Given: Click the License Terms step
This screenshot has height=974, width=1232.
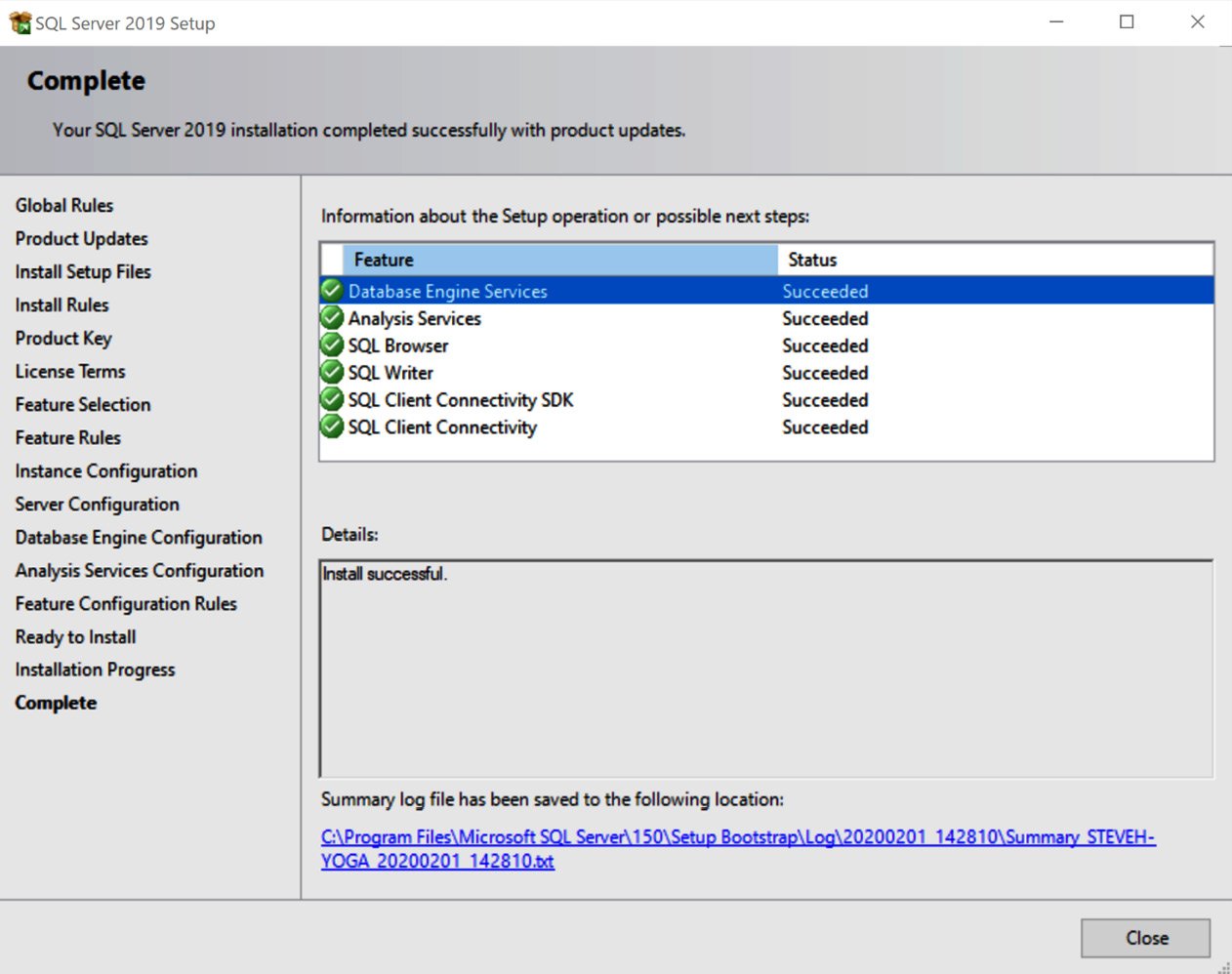Looking at the screenshot, I should 70,371.
